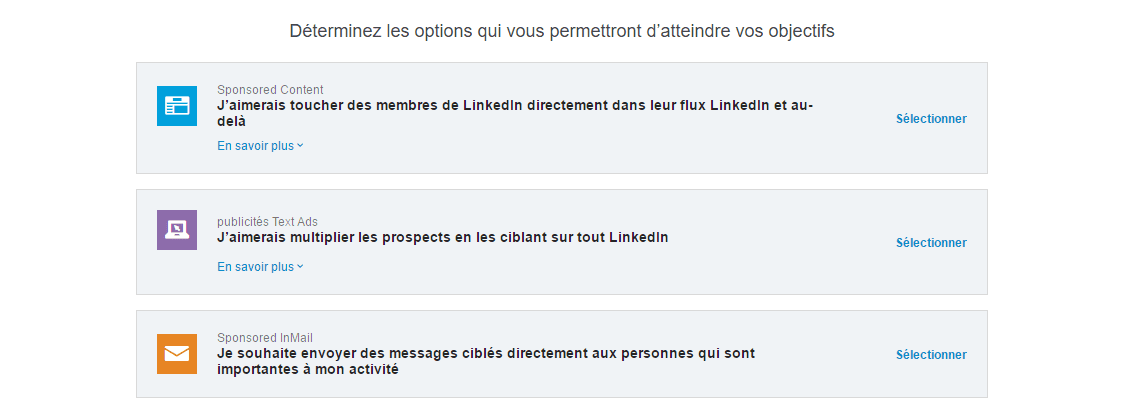Click the "J'aimerais multiplier les prospects" headline

click(x=443, y=237)
